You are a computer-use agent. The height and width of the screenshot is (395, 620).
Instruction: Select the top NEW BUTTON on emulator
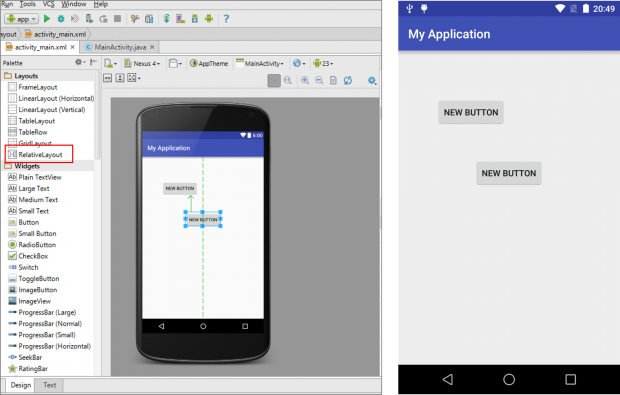tap(471, 112)
